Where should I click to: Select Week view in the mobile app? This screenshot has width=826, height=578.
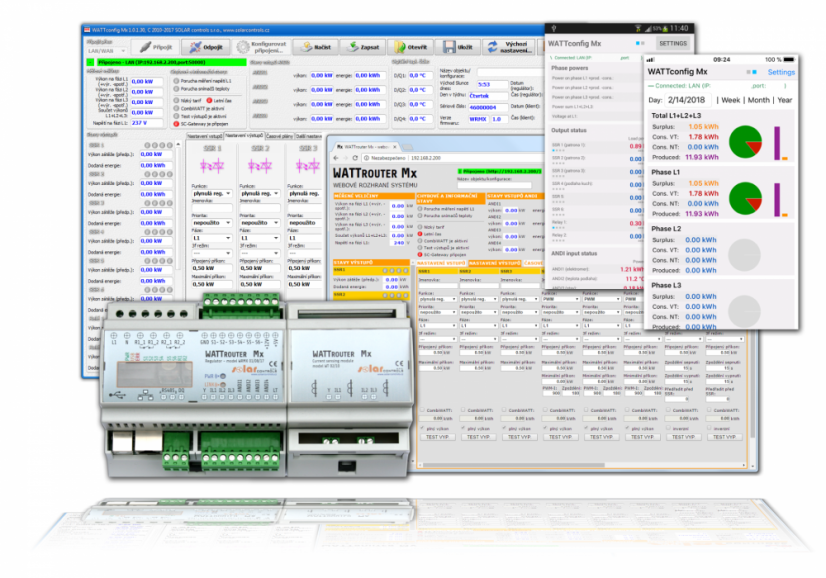[x=730, y=100]
